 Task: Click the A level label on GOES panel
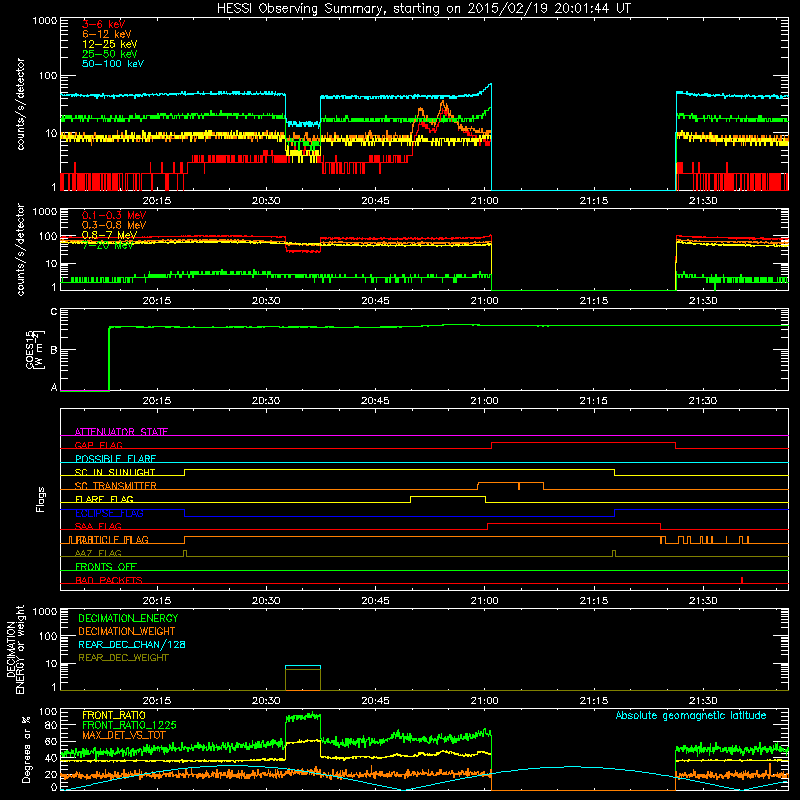coord(54,387)
